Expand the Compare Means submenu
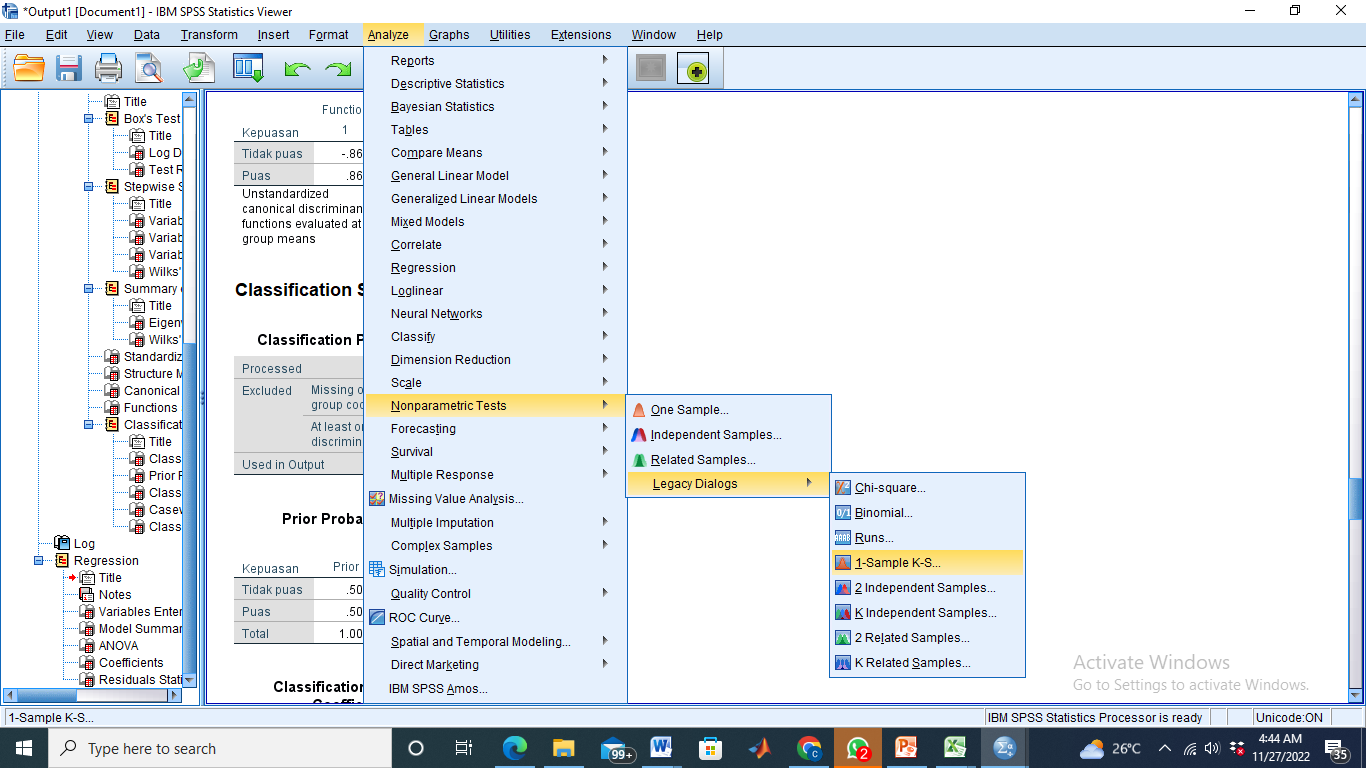Viewport: 1366px width, 768px height. click(x=436, y=153)
